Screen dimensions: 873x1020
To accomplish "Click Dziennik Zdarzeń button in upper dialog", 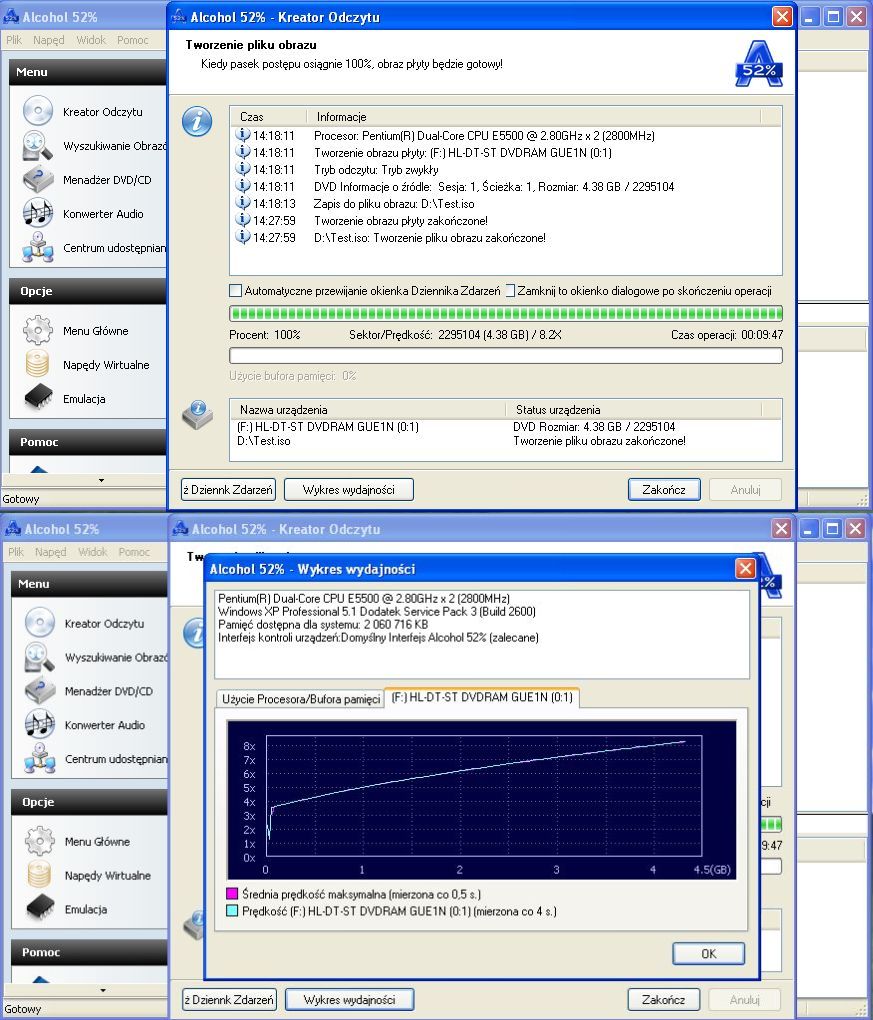I will coord(228,490).
